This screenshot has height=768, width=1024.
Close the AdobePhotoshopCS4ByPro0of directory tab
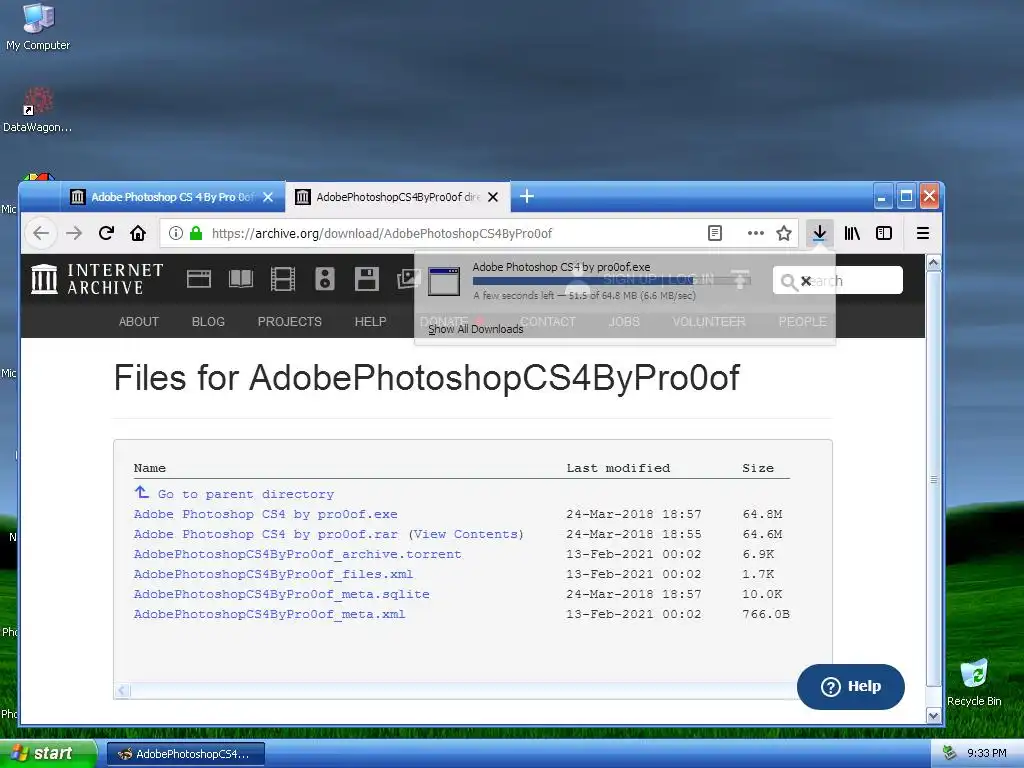click(493, 197)
